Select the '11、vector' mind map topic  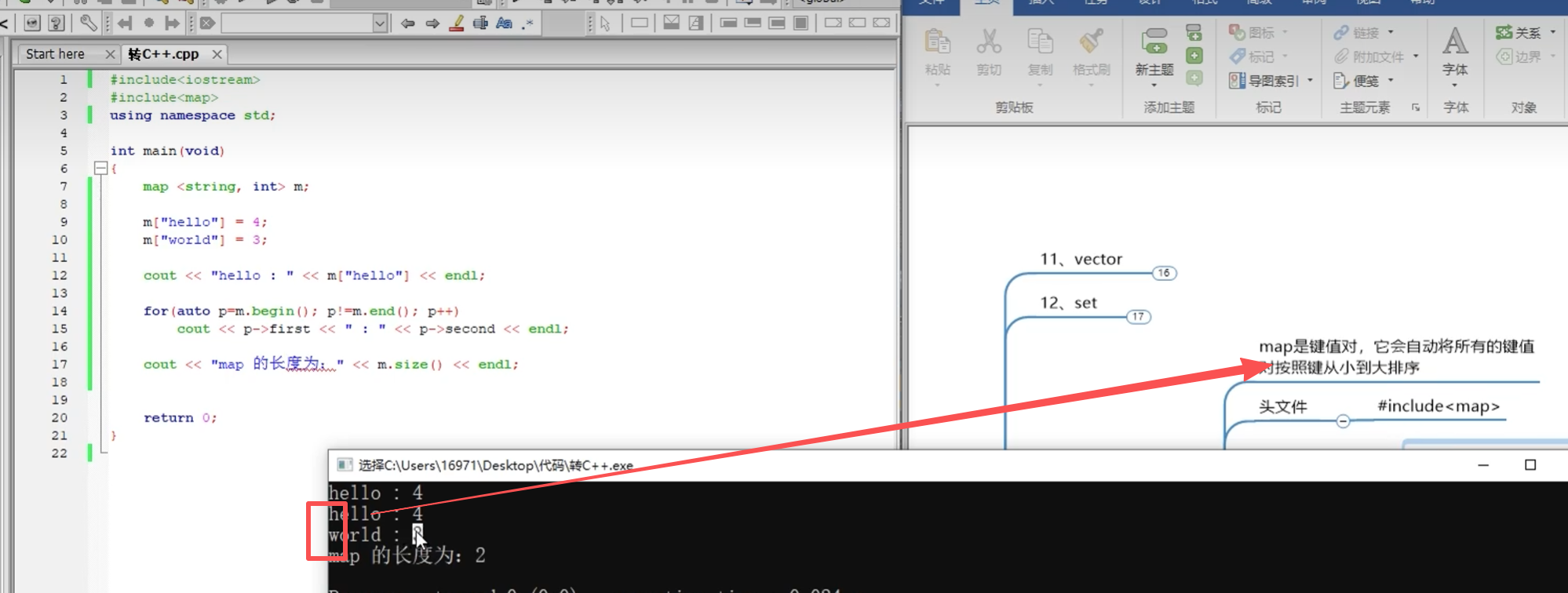point(1081,259)
